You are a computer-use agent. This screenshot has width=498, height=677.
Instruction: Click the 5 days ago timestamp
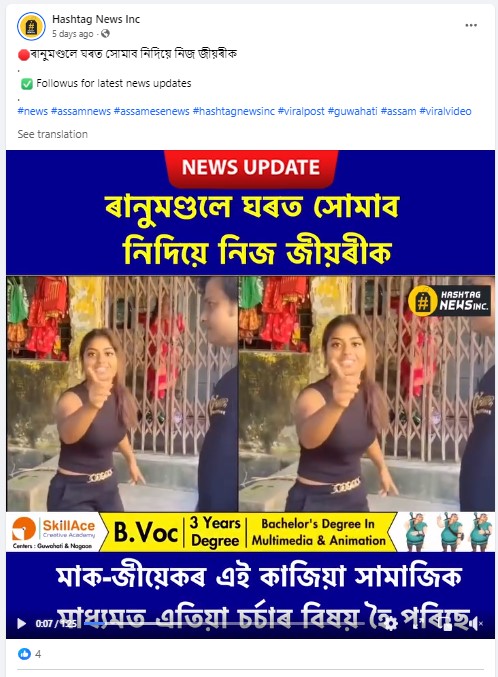point(73,34)
